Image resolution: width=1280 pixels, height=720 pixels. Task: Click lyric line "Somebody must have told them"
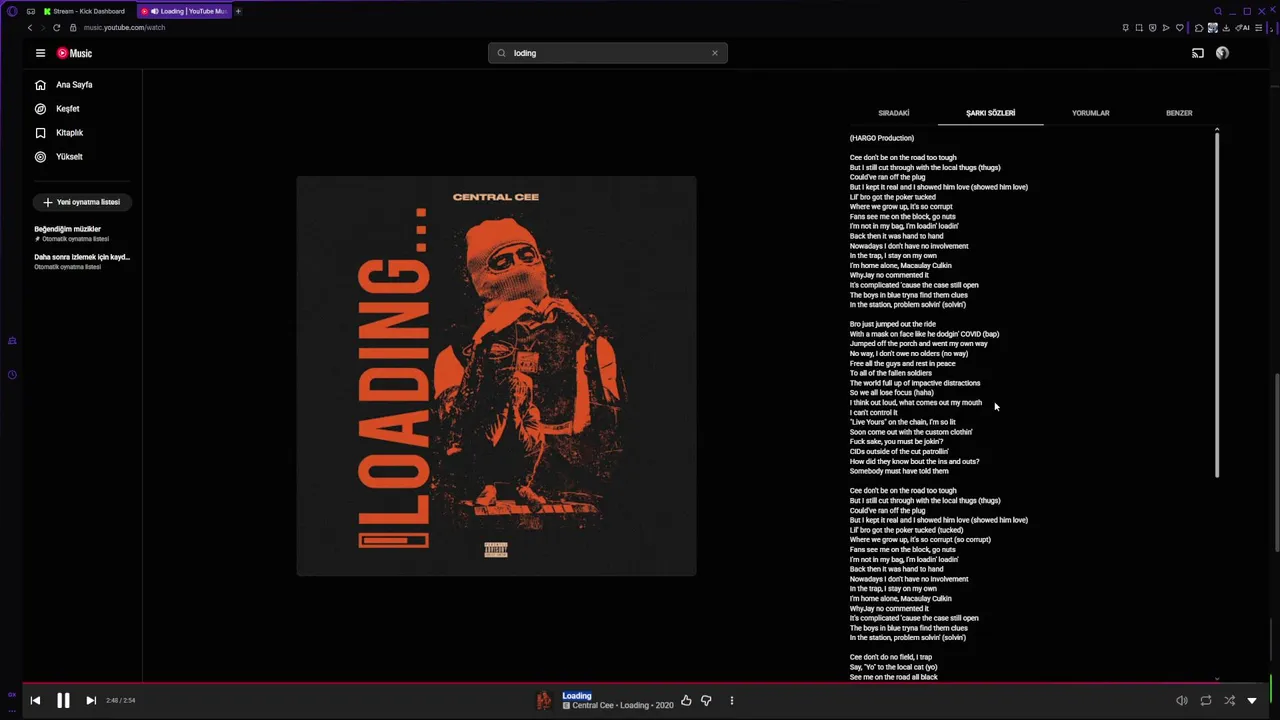coord(899,471)
